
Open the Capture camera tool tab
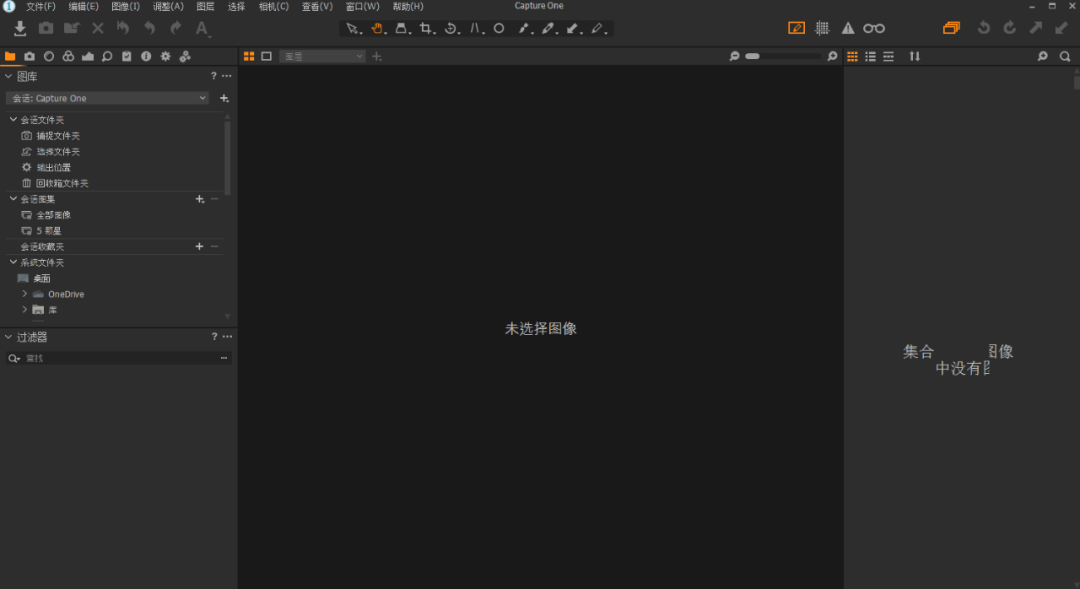(x=30, y=56)
